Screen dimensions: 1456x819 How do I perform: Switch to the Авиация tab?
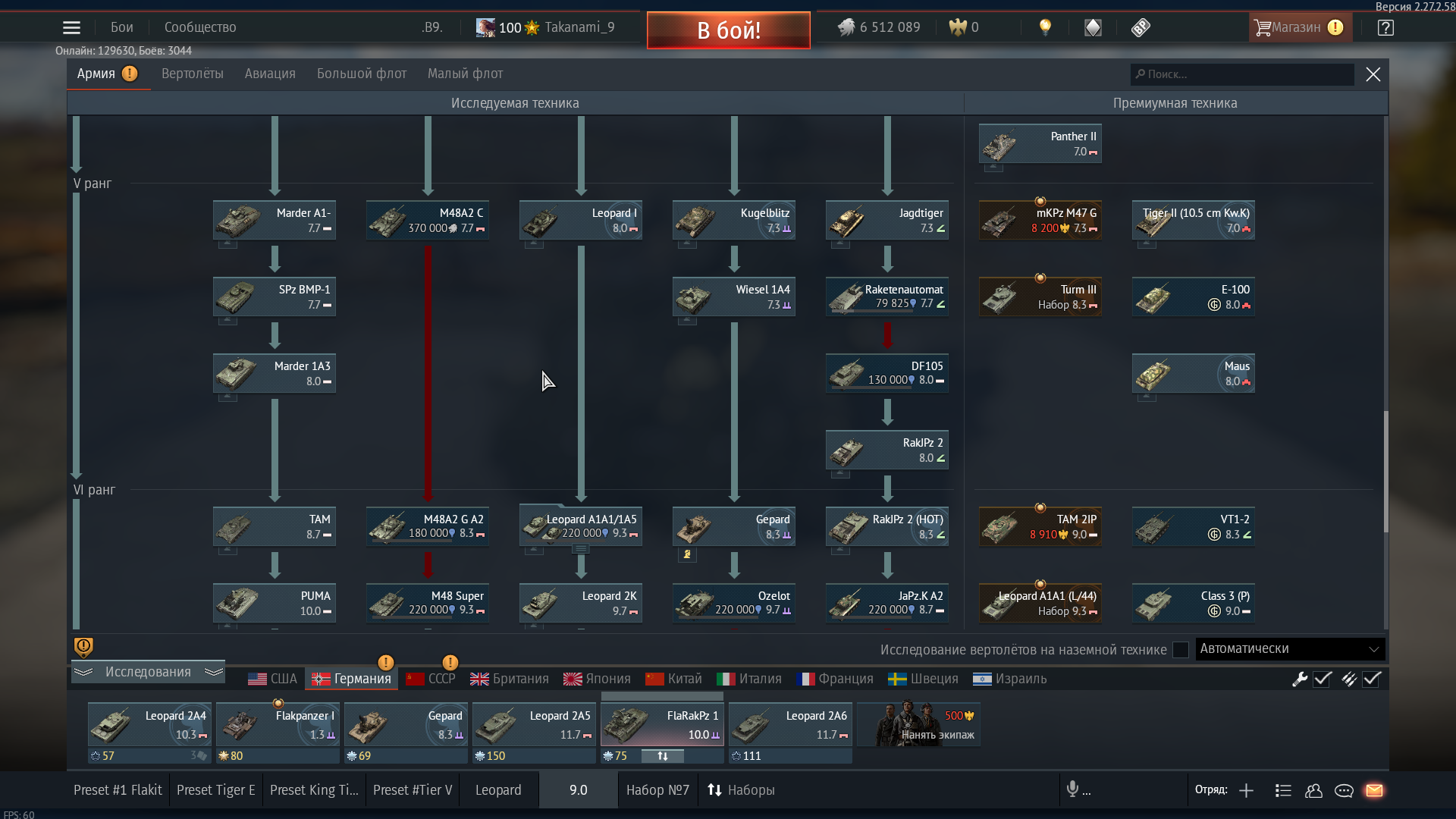tap(270, 74)
